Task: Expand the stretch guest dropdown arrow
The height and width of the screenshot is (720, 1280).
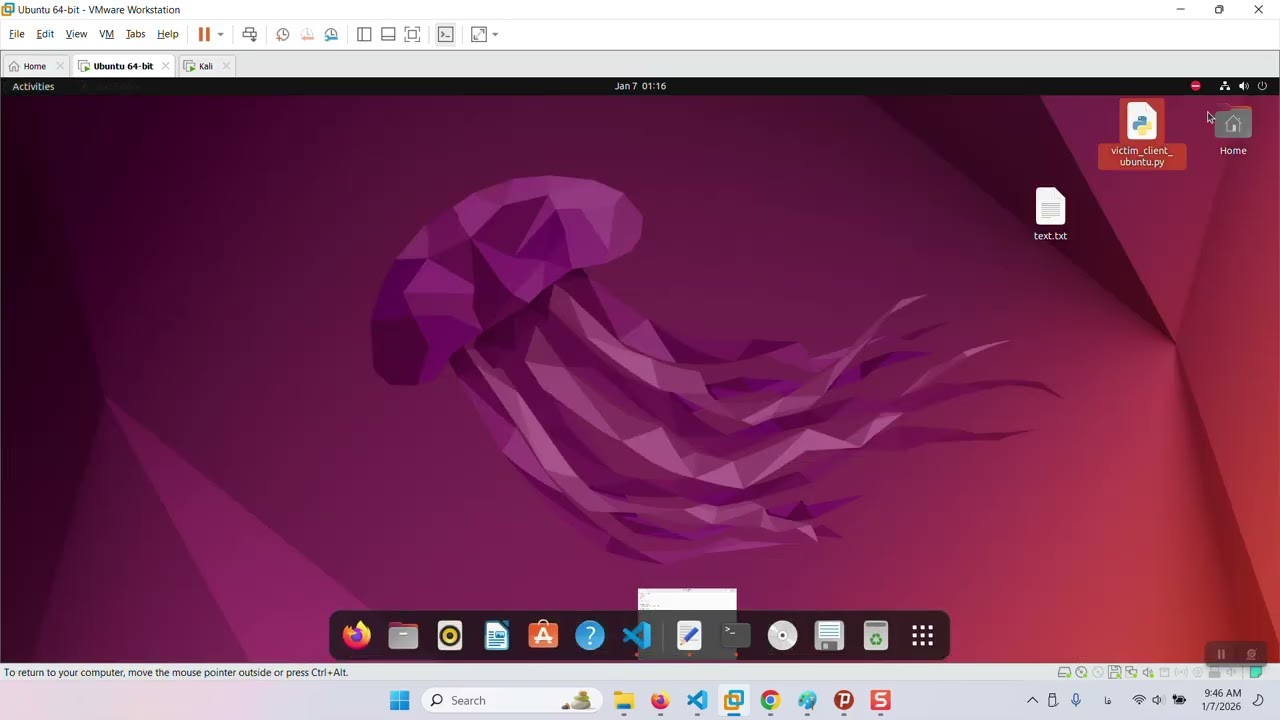Action: 495,34
